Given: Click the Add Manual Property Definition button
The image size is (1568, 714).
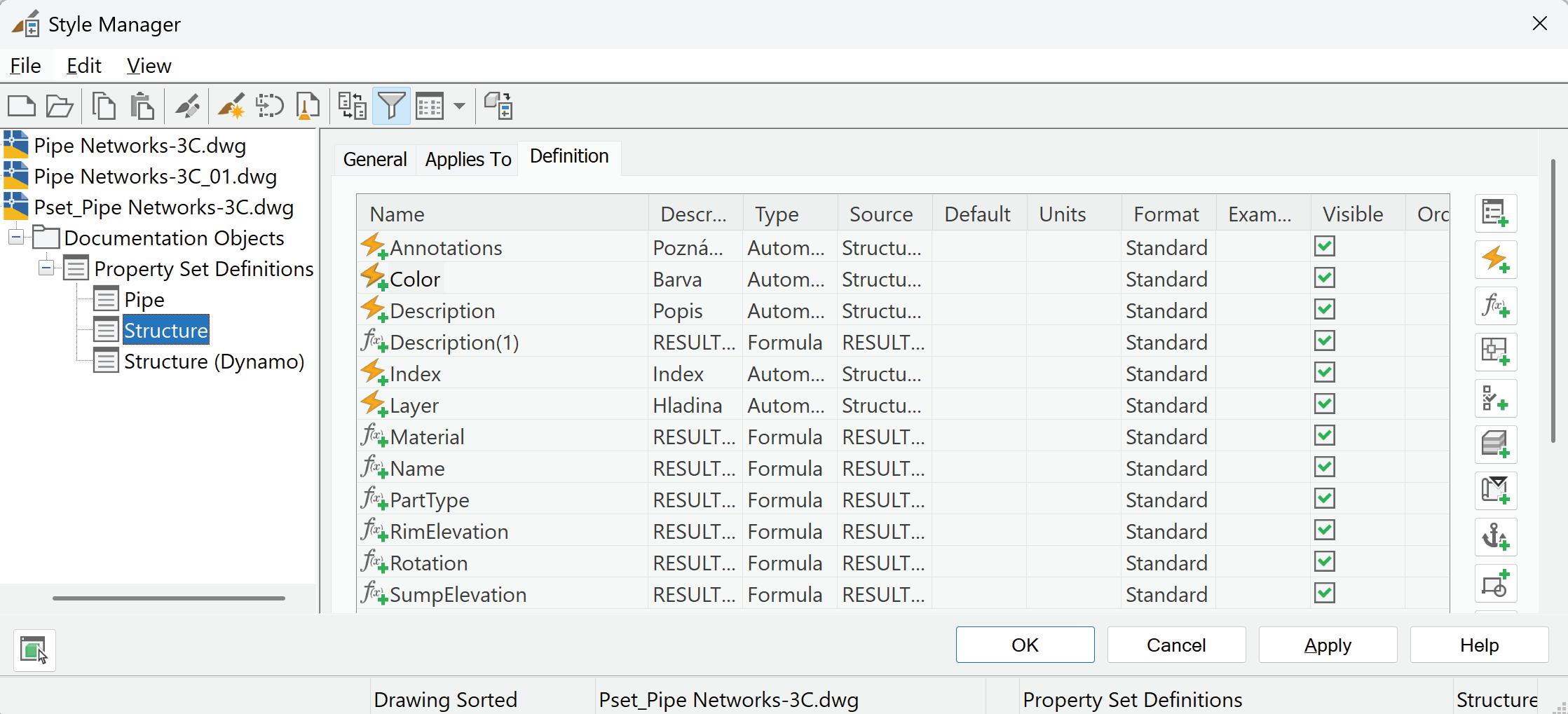Looking at the screenshot, I should tap(1495, 213).
